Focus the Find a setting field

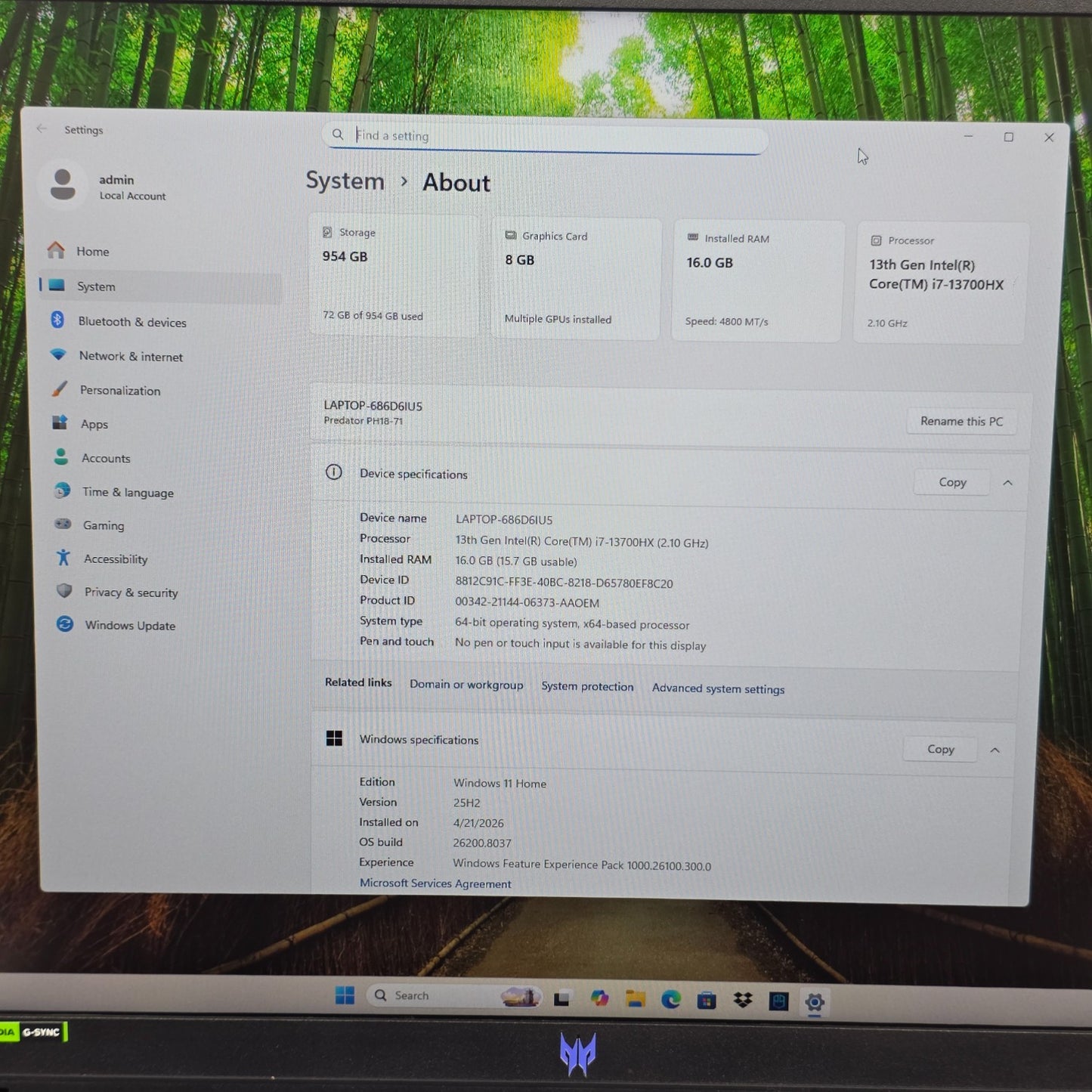pos(544,137)
